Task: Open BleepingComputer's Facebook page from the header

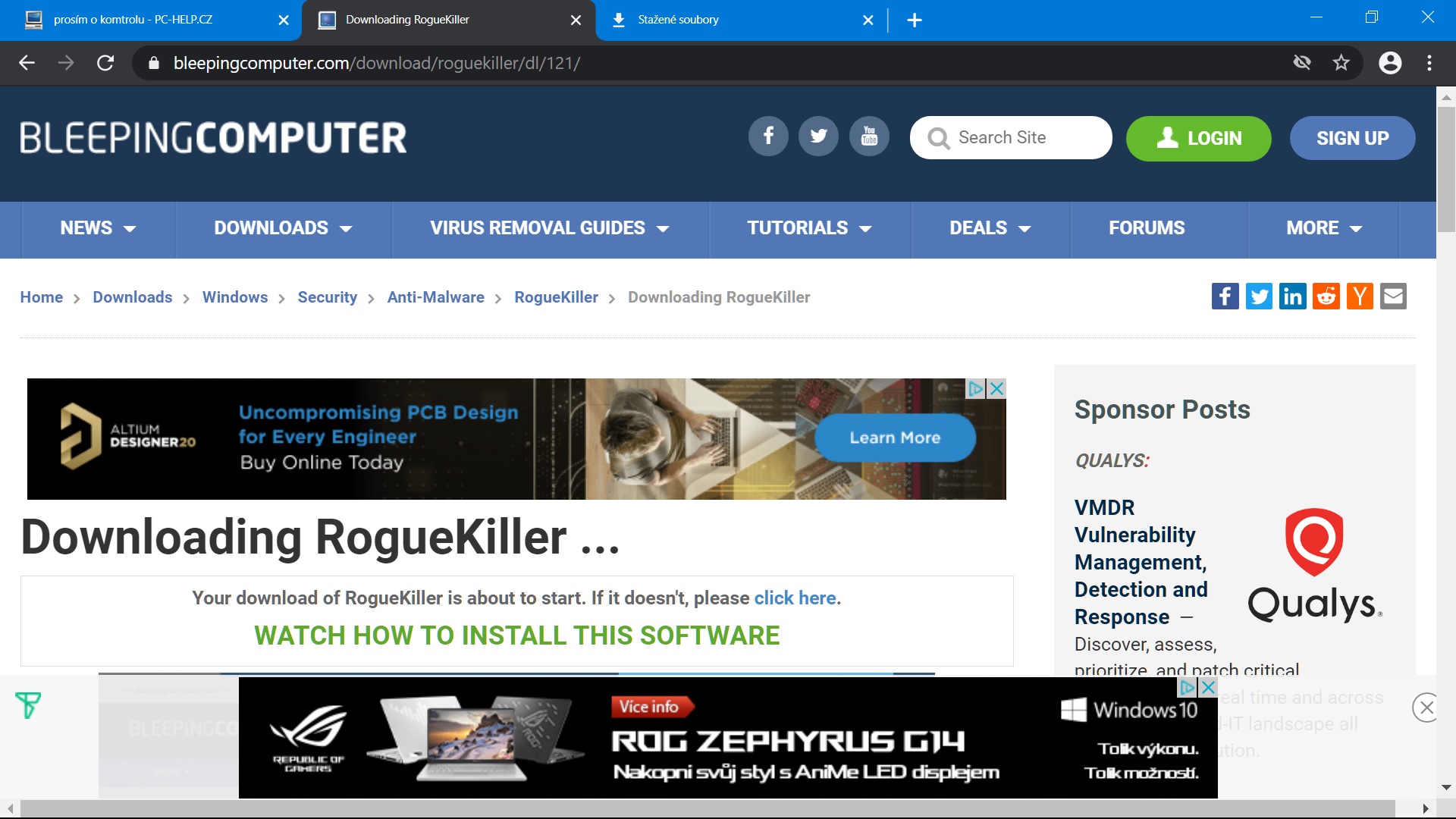Action: [768, 136]
